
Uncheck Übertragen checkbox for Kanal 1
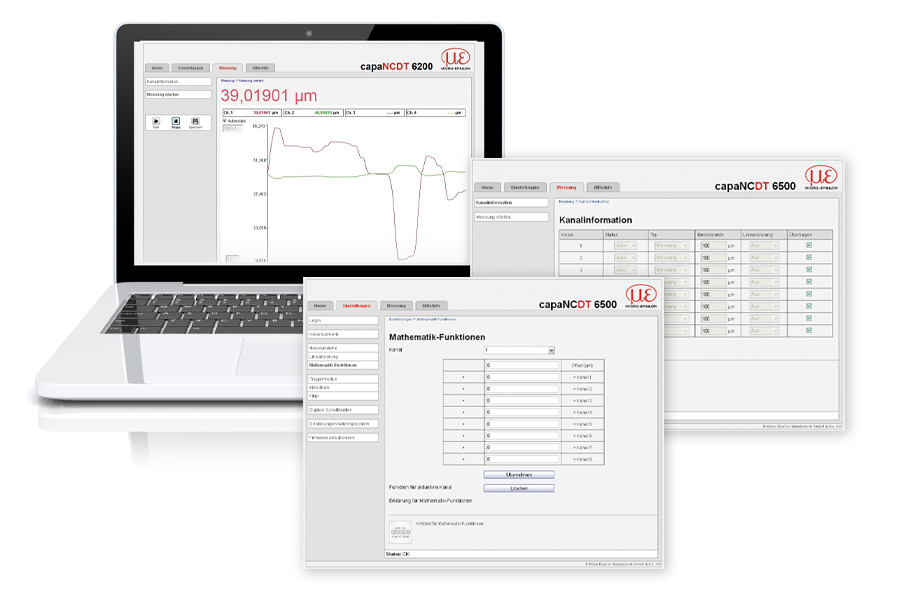click(x=808, y=245)
